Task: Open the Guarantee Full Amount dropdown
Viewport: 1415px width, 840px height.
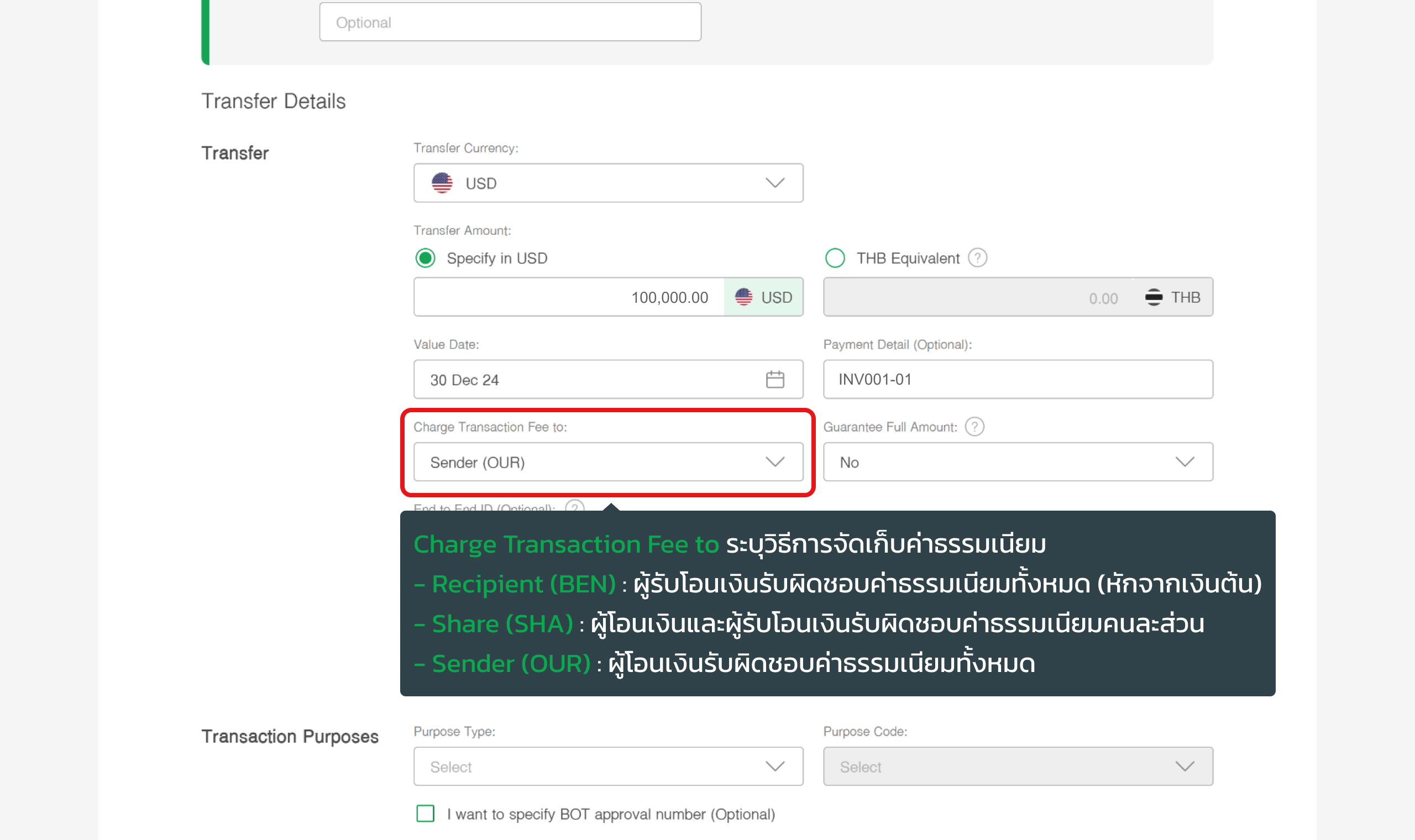Action: (1018, 462)
